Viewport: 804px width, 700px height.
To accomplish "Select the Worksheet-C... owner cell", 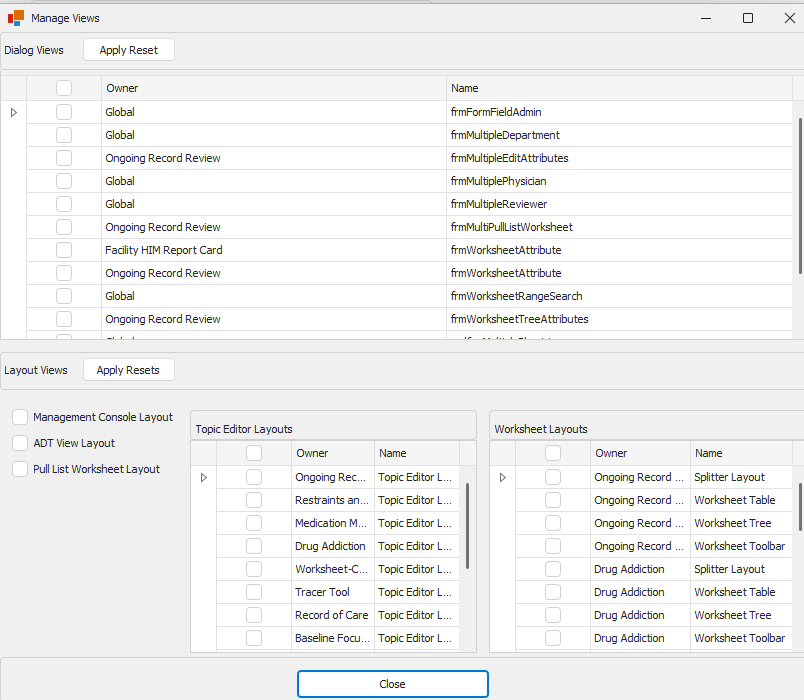I will (333, 569).
